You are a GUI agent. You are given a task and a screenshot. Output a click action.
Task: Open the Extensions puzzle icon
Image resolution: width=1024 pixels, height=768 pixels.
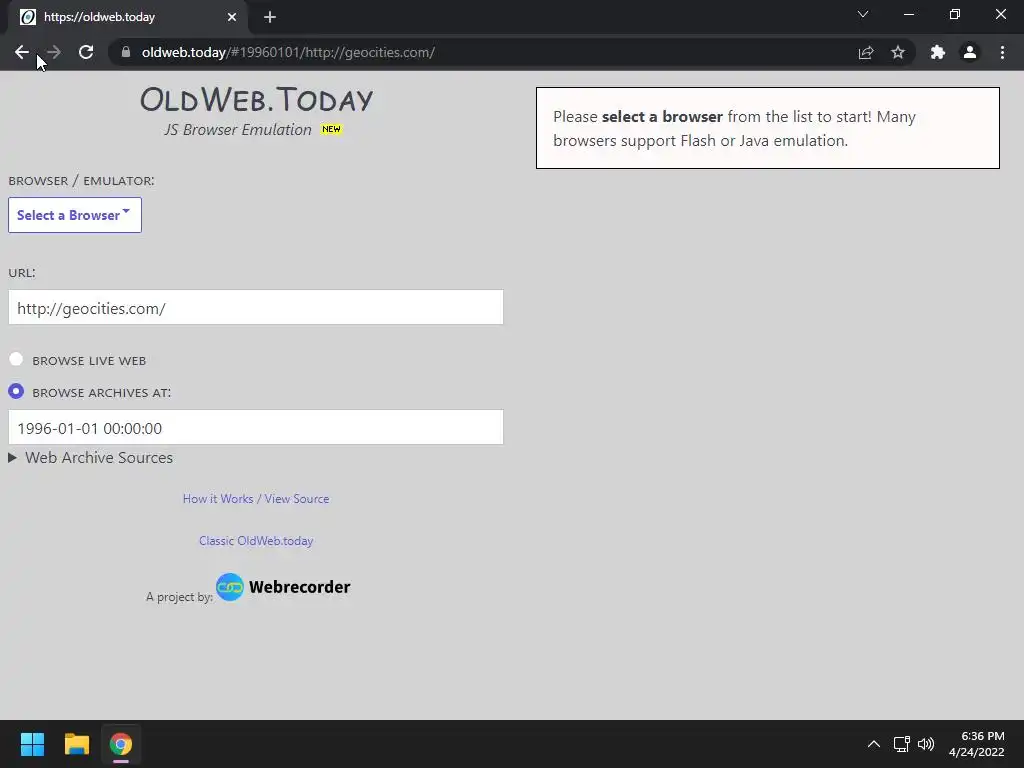938,52
